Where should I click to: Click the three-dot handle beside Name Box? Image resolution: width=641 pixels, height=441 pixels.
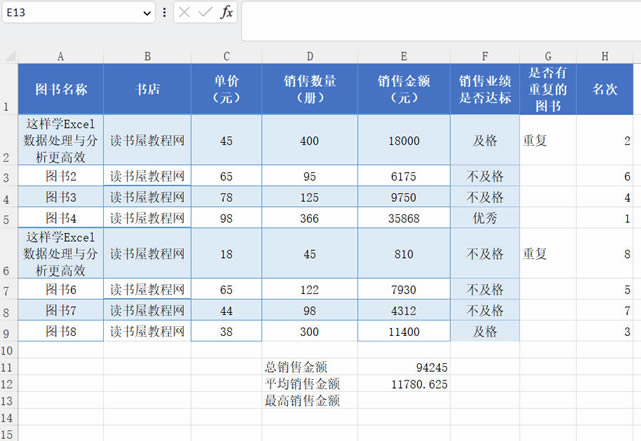(x=164, y=12)
